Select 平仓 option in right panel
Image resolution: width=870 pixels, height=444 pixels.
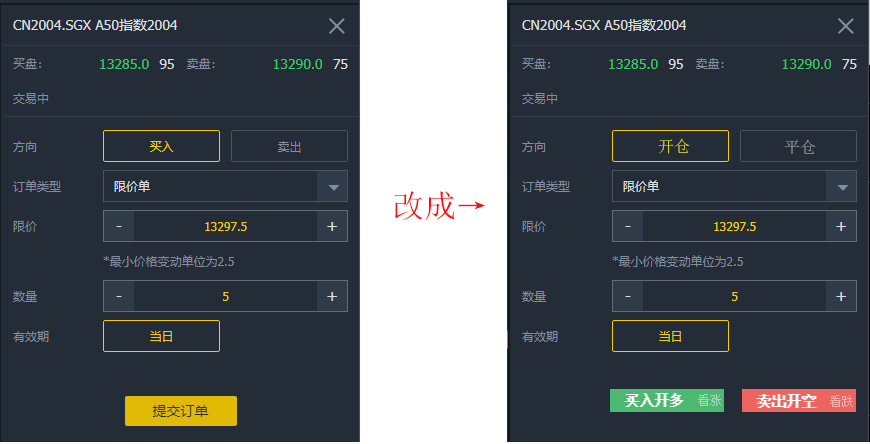point(798,147)
